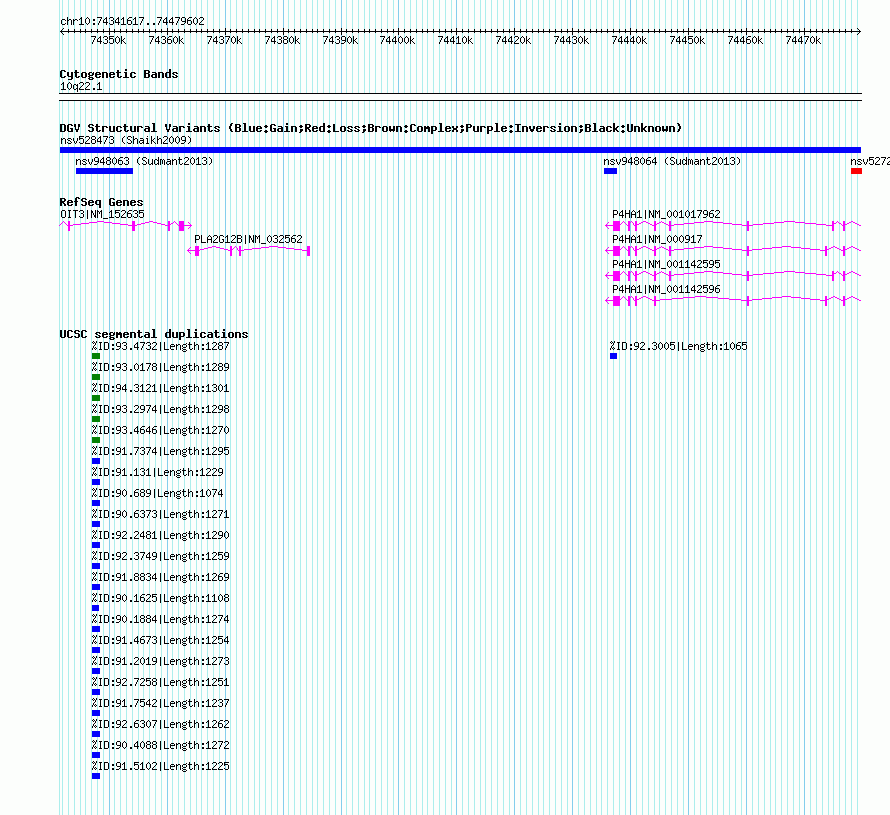Click the OIT3|NM_152635 gene label
This screenshot has height=815, width=890.
pos(102,214)
